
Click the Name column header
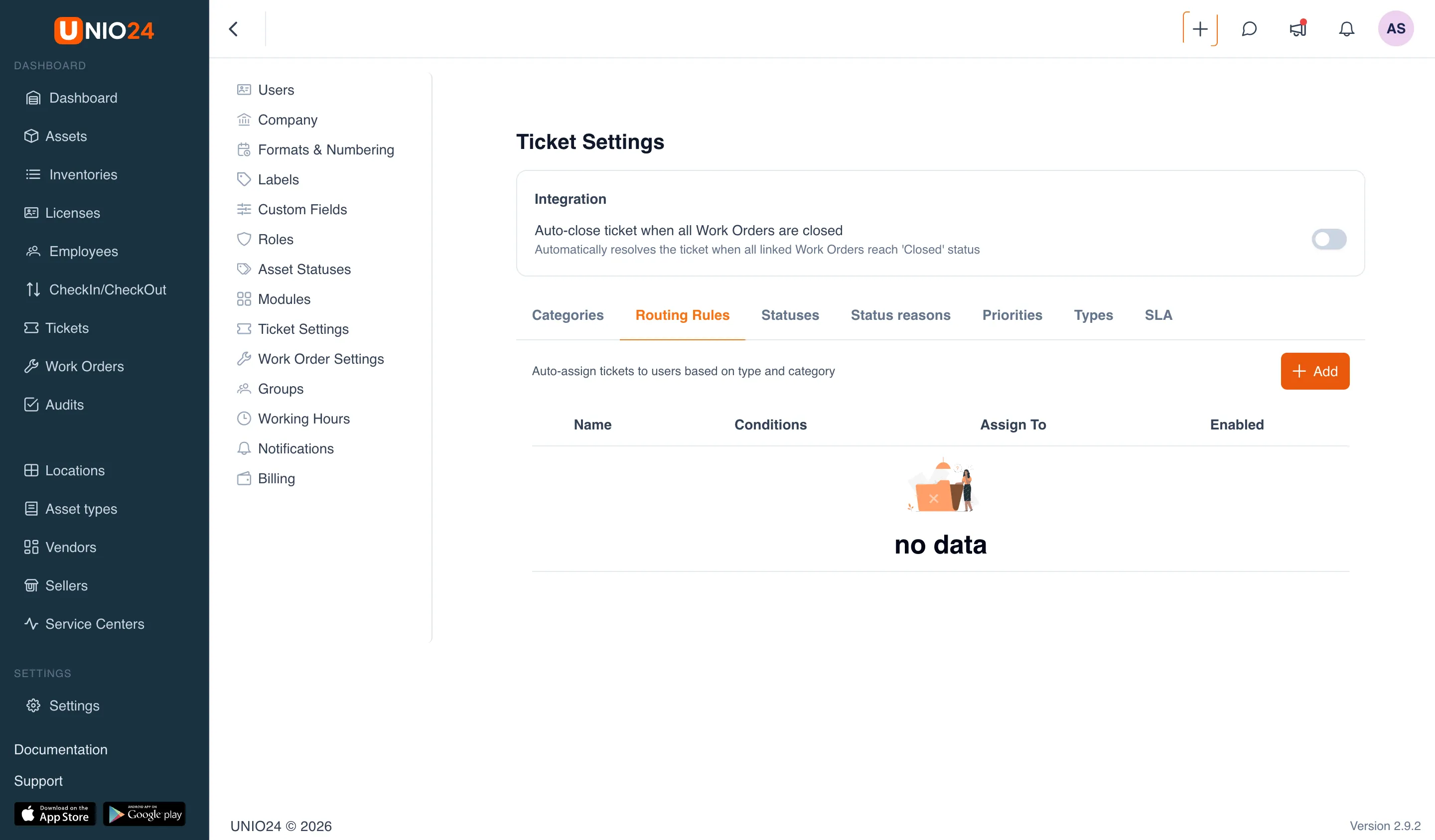pos(592,424)
